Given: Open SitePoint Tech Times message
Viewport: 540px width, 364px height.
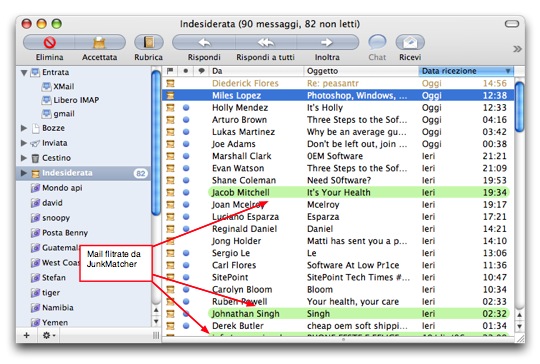Looking at the screenshot, I should [x=338, y=277].
